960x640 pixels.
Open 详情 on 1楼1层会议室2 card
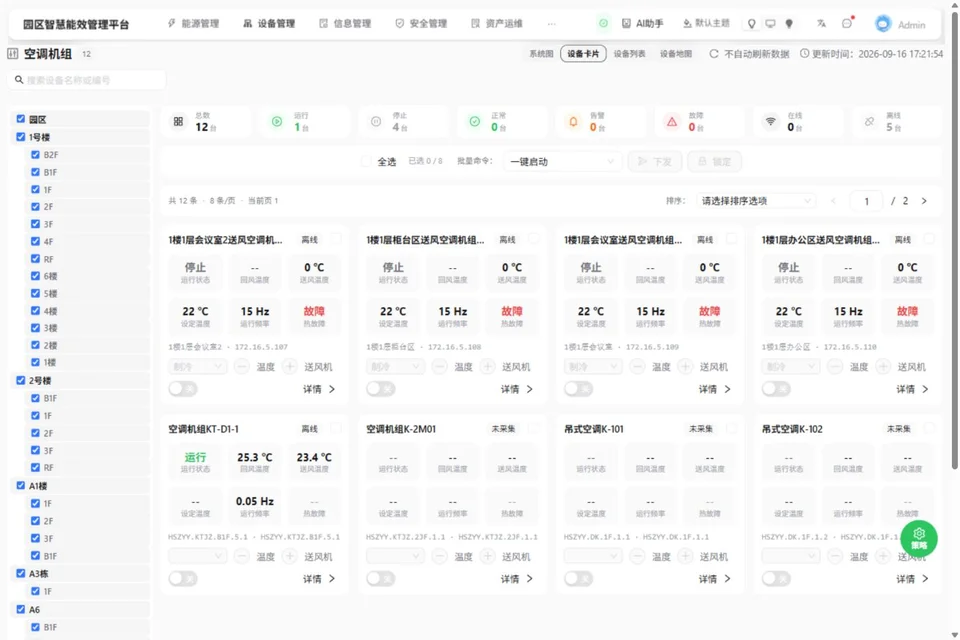click(x=319, y=389)
